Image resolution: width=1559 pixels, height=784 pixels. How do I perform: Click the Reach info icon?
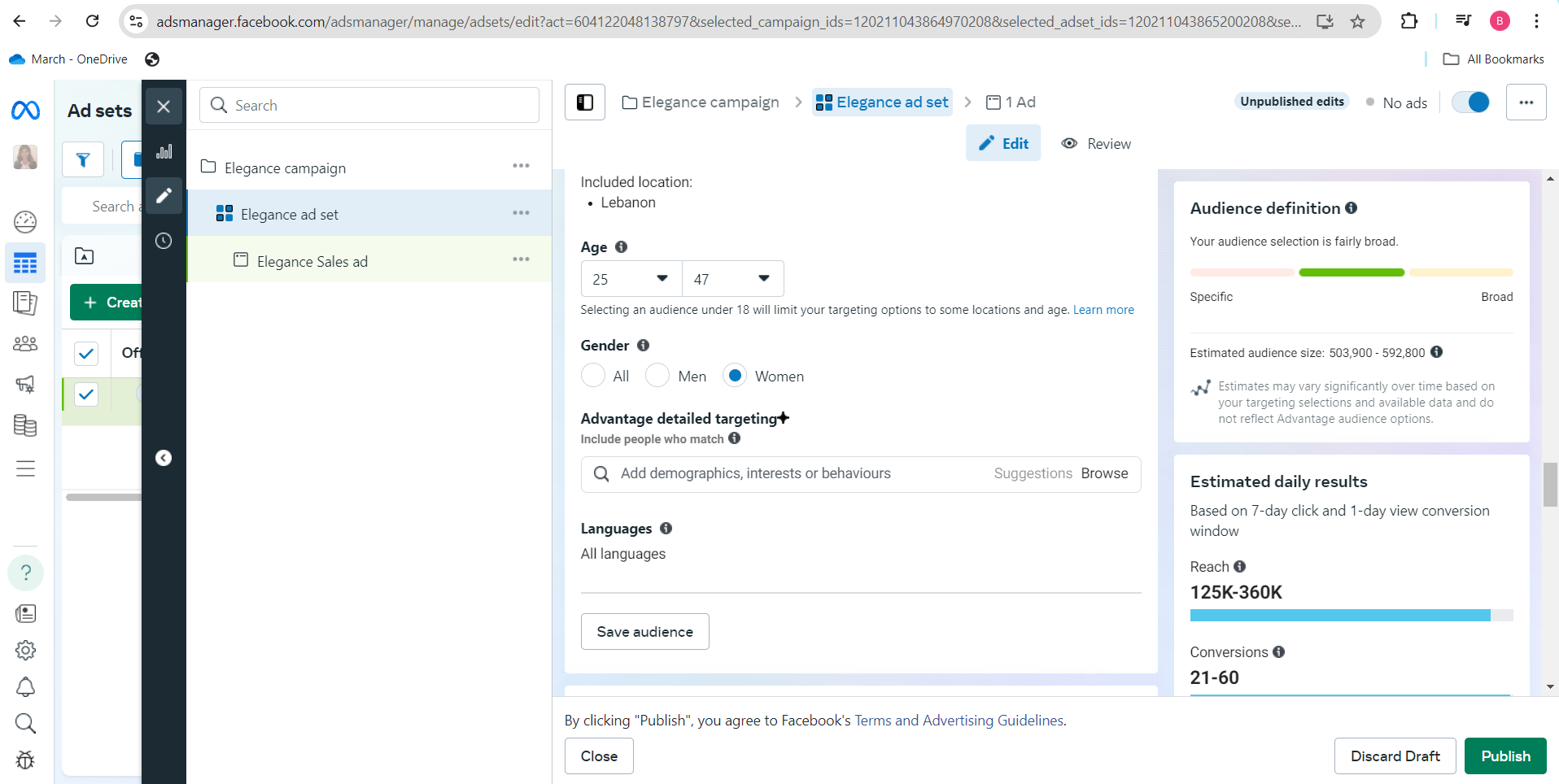tap(1239, 566)
